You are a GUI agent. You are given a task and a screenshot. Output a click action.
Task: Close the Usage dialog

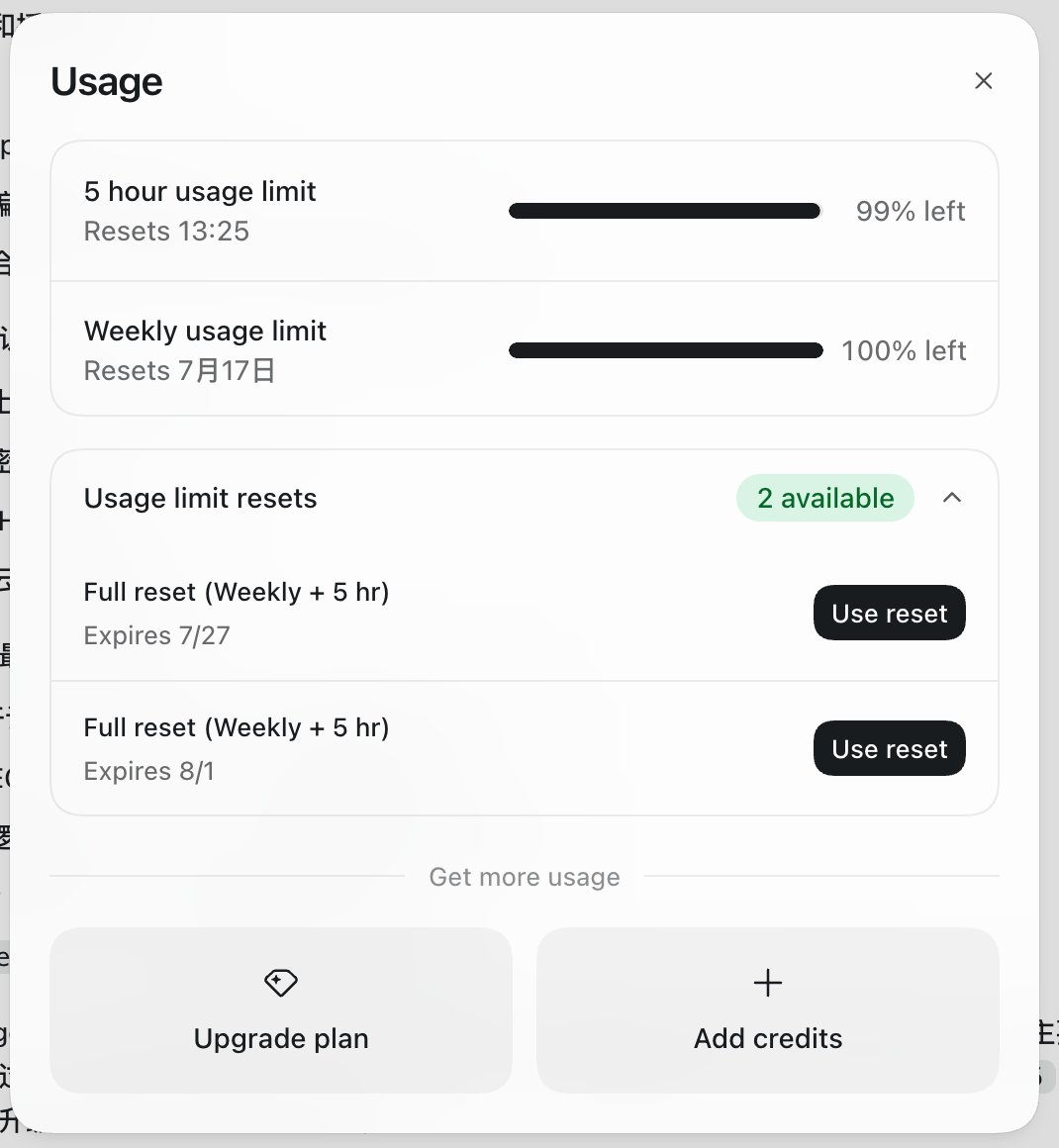(983, 80)
